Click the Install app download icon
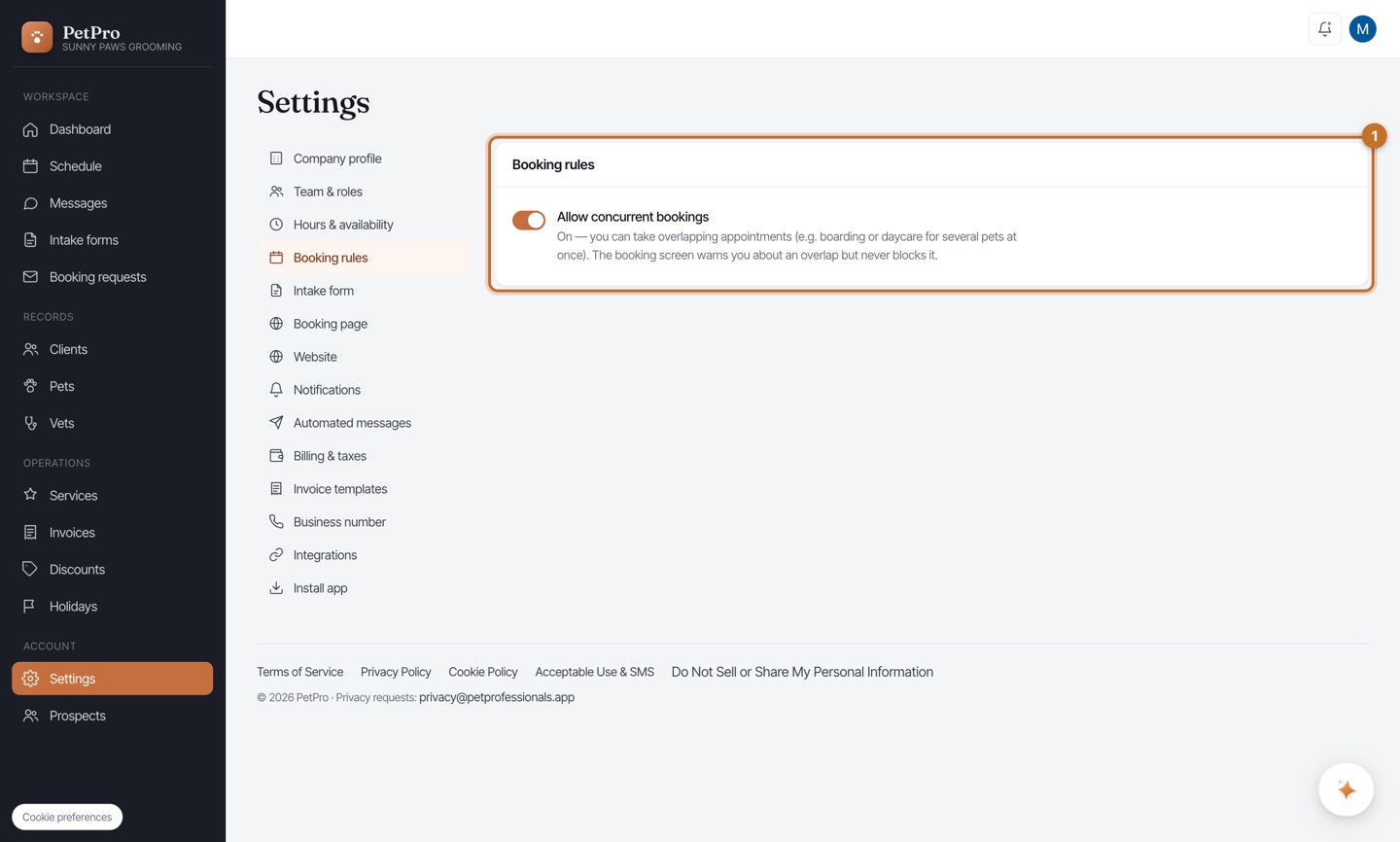This screenshot has height=842, width=1400. point(276,588)
